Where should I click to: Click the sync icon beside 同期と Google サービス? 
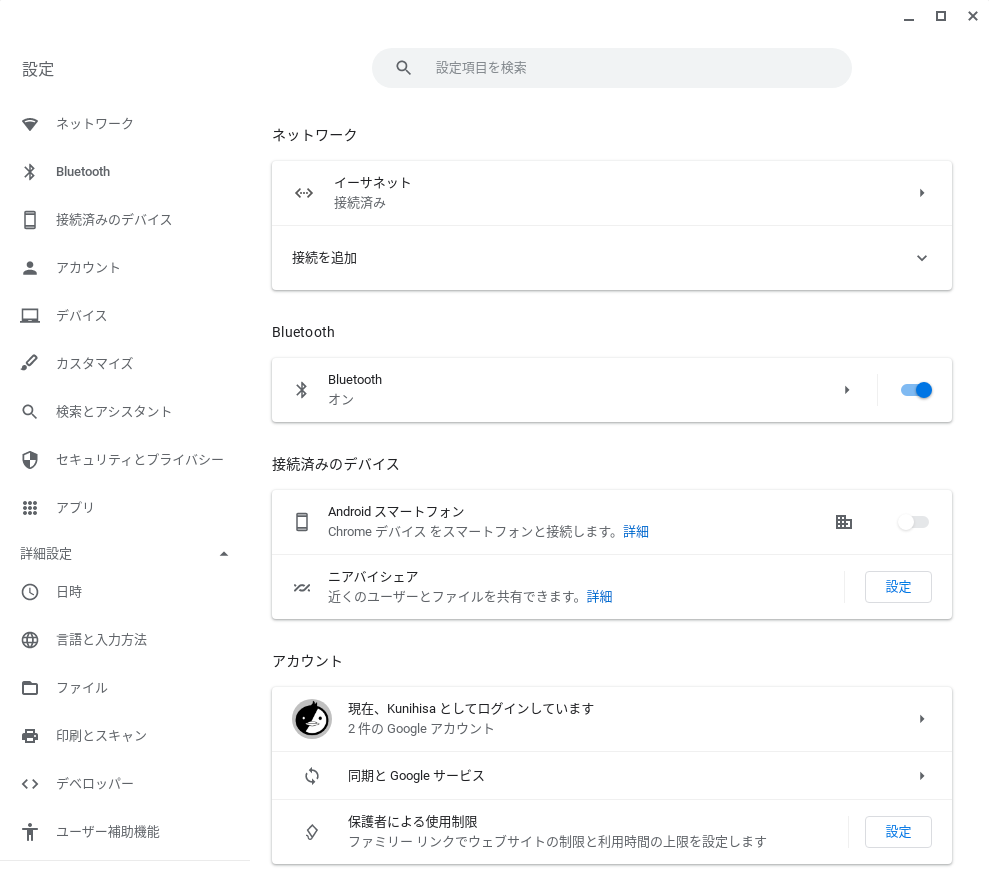pos(312,776)
